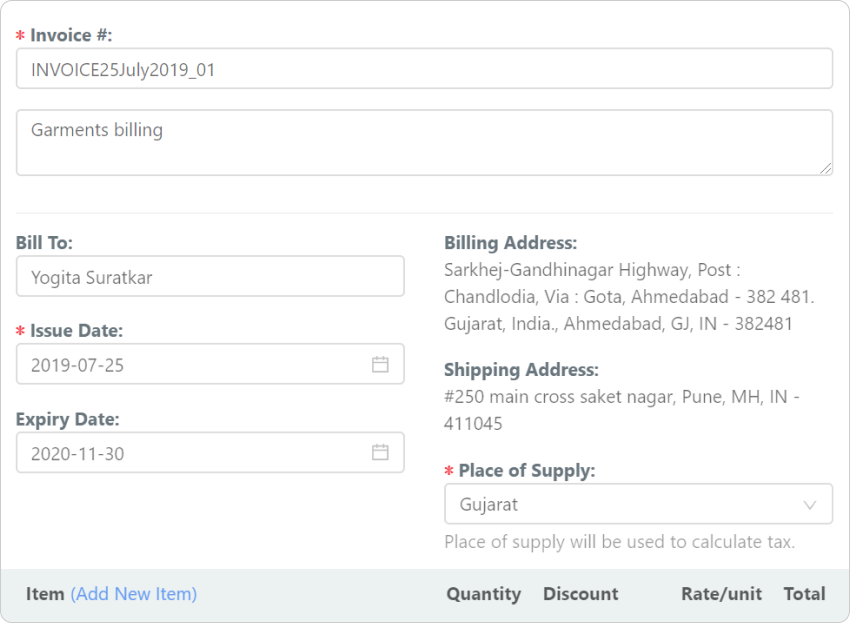Click the Bill To label
Viewport: 850px width, 623px height.
(x=44, y=243)
